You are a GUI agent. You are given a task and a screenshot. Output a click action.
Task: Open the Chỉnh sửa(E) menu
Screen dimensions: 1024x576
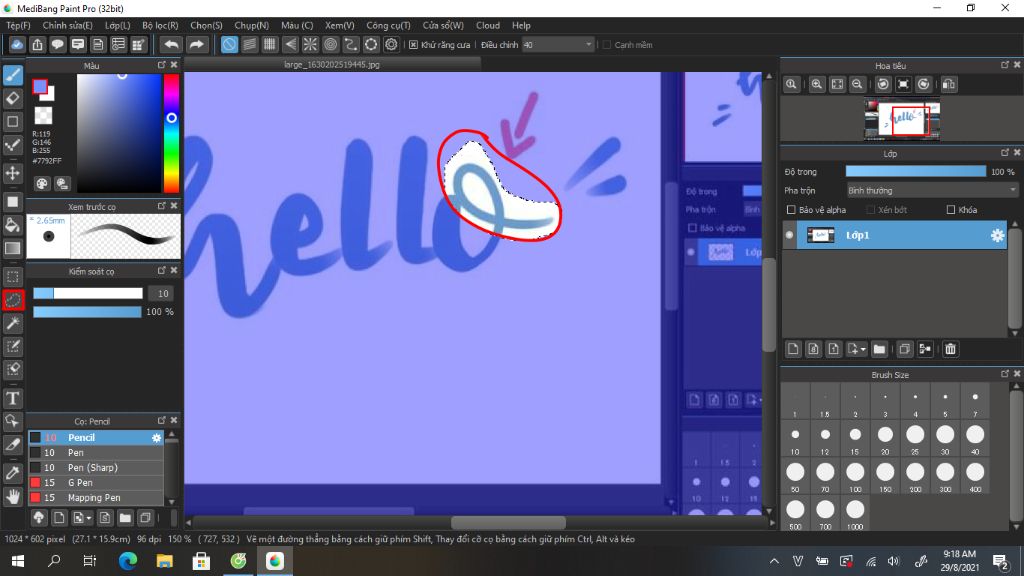pos(67,25)
